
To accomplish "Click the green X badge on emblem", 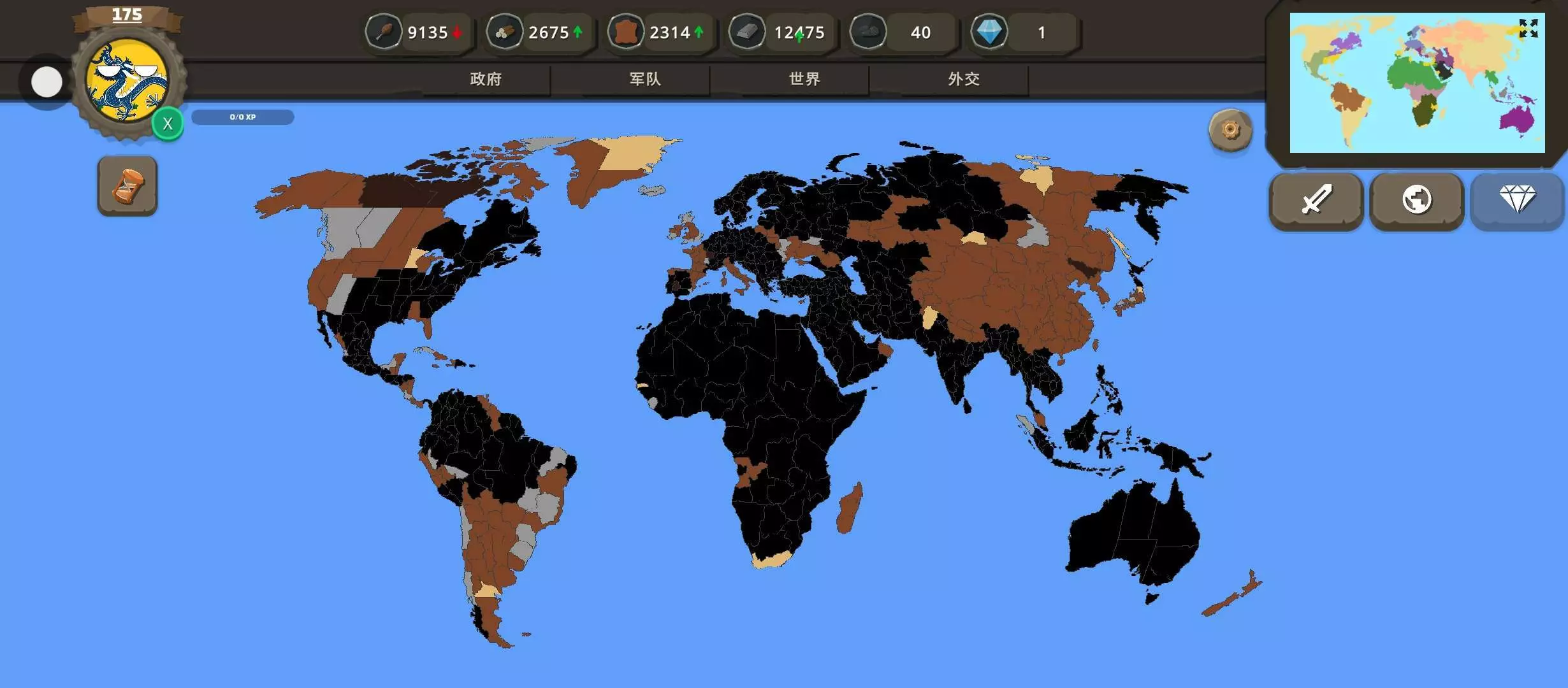I will (168, 124).
